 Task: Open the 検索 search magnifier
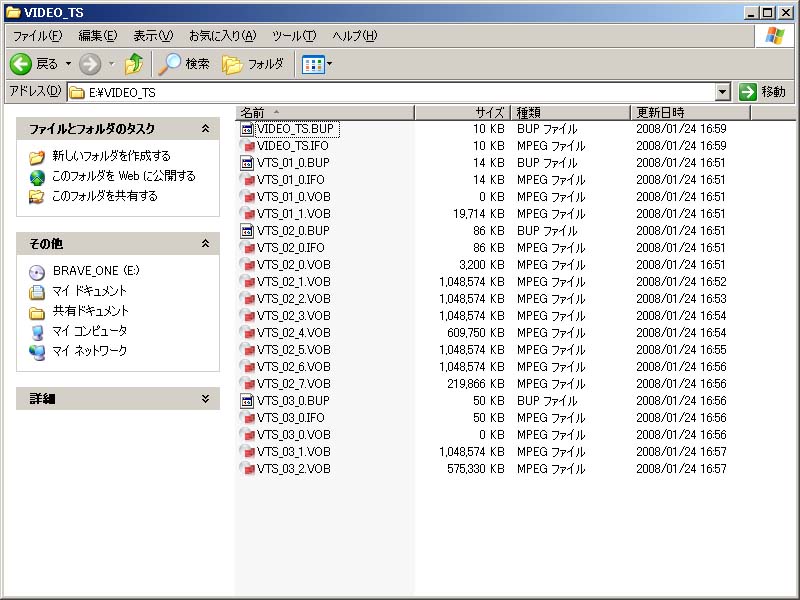[x=169, y=64]
